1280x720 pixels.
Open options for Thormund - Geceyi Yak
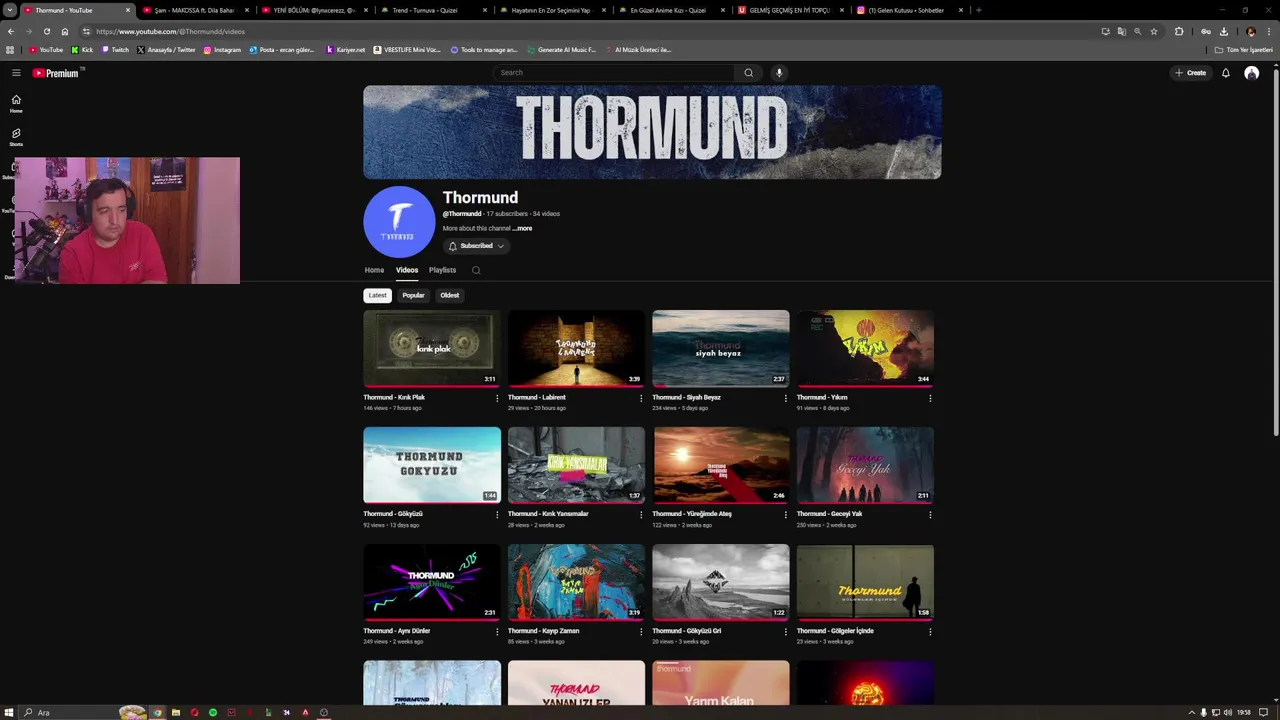click(x=930, y=515)
